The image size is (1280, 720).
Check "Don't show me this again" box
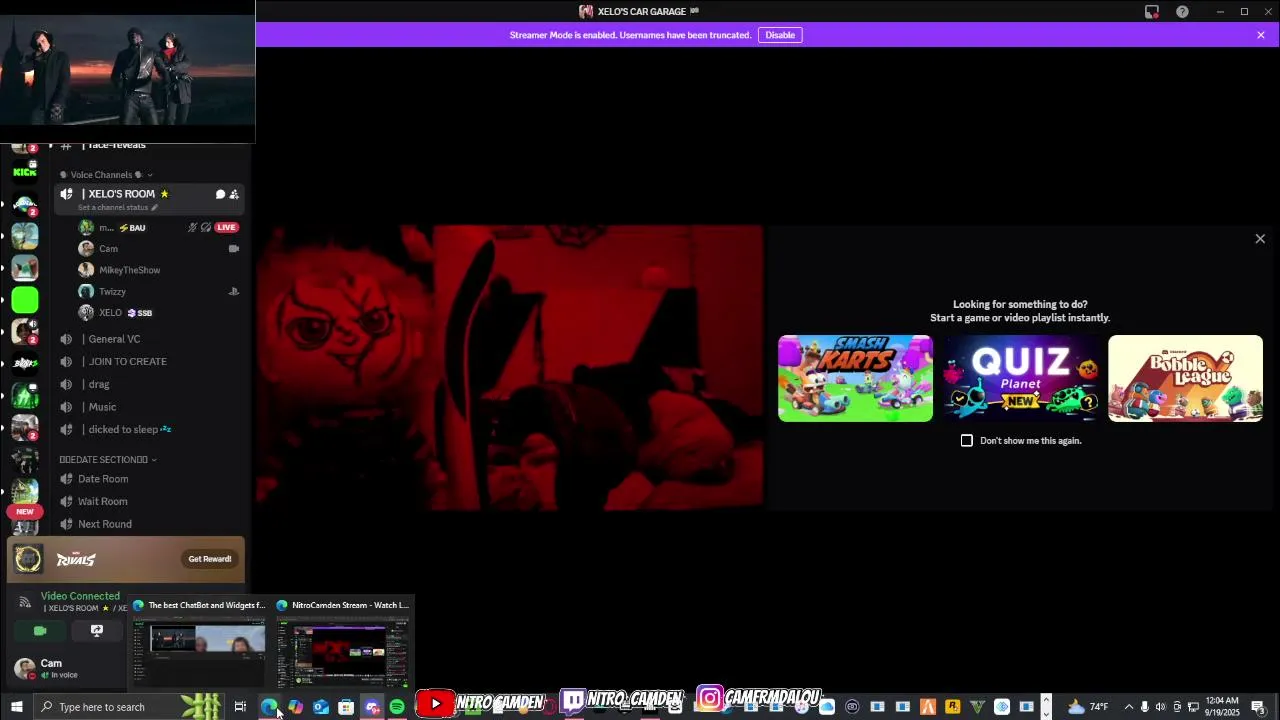tap(966, 440)
